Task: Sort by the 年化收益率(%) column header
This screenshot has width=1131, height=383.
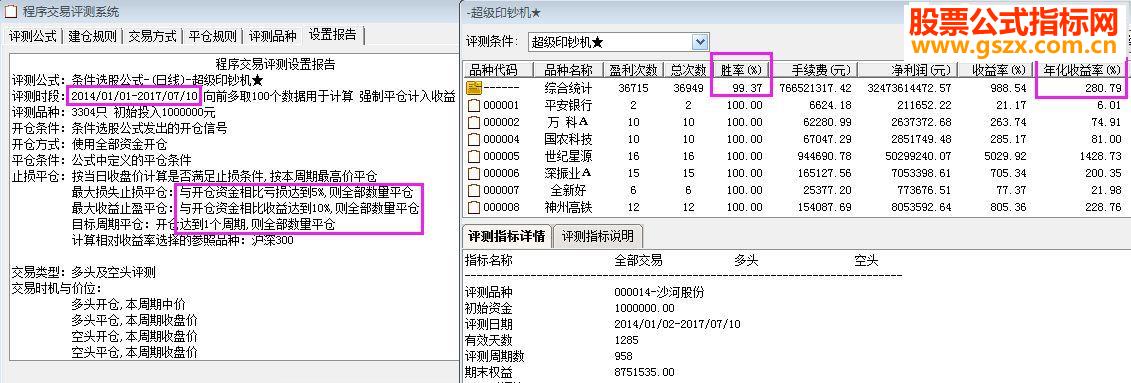Action: [x=1081, y=70]
